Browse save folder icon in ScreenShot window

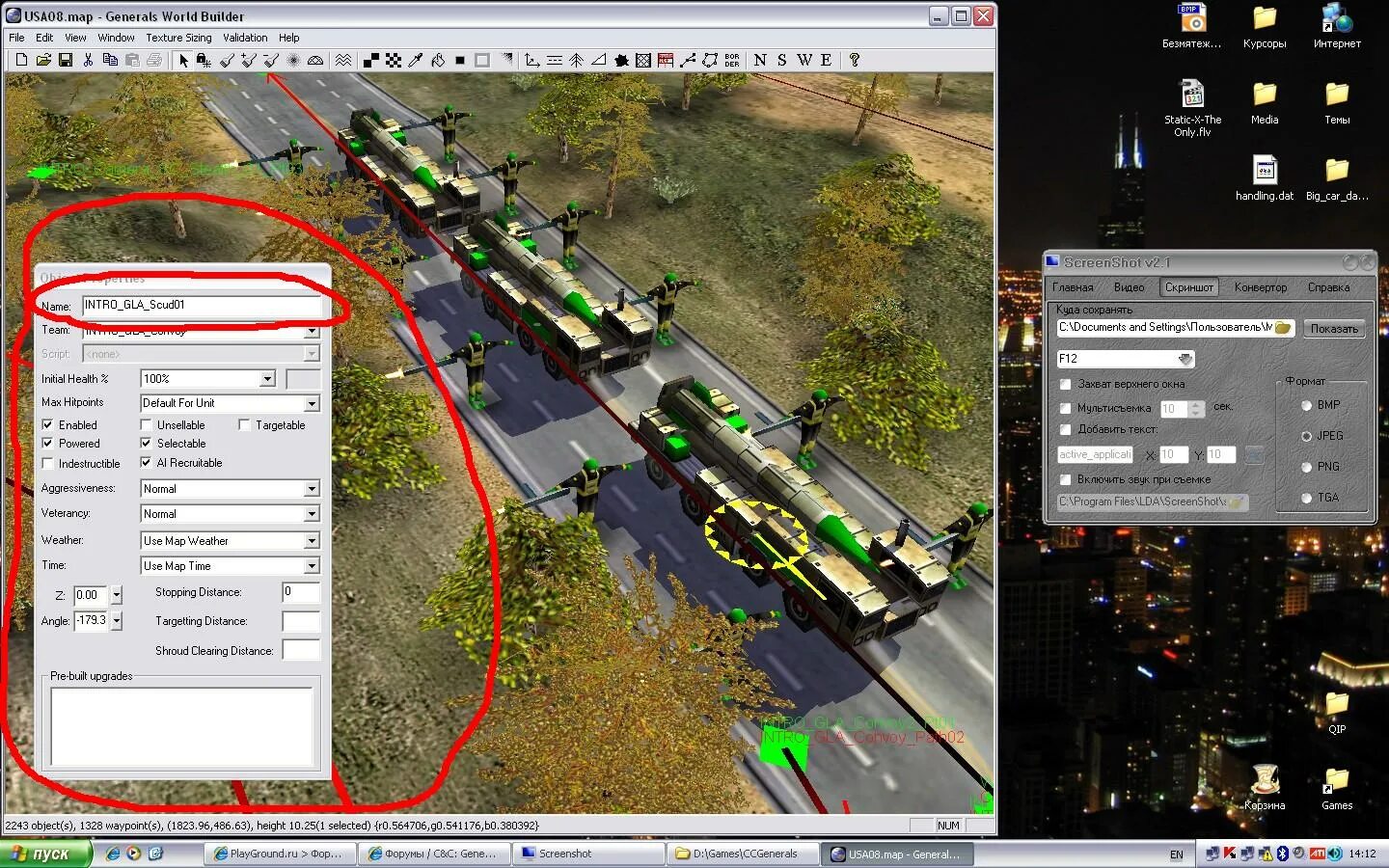(1282, 328)
